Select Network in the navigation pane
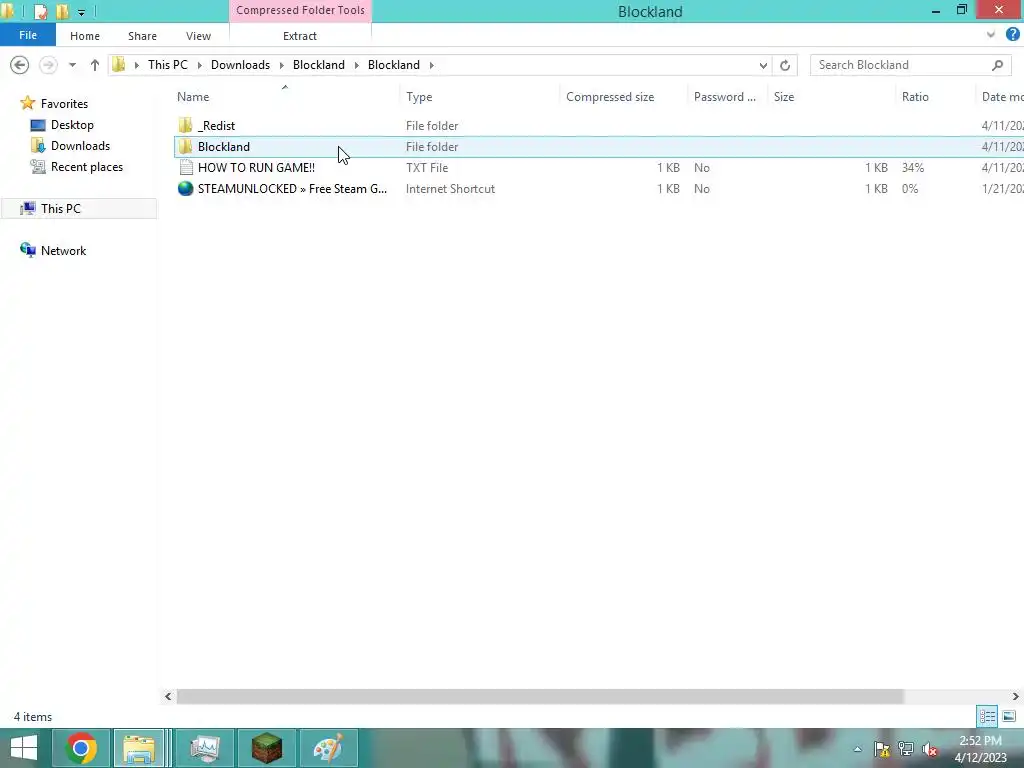 coord(63,251)
